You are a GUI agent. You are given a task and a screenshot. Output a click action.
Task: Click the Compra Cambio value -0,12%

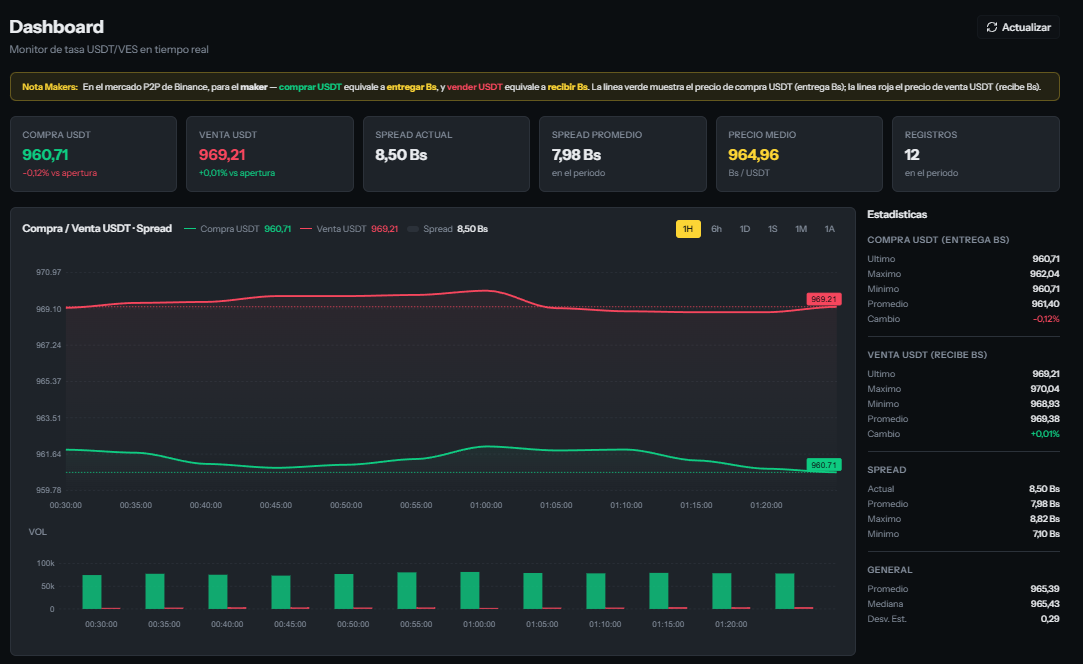point(1046,319)
